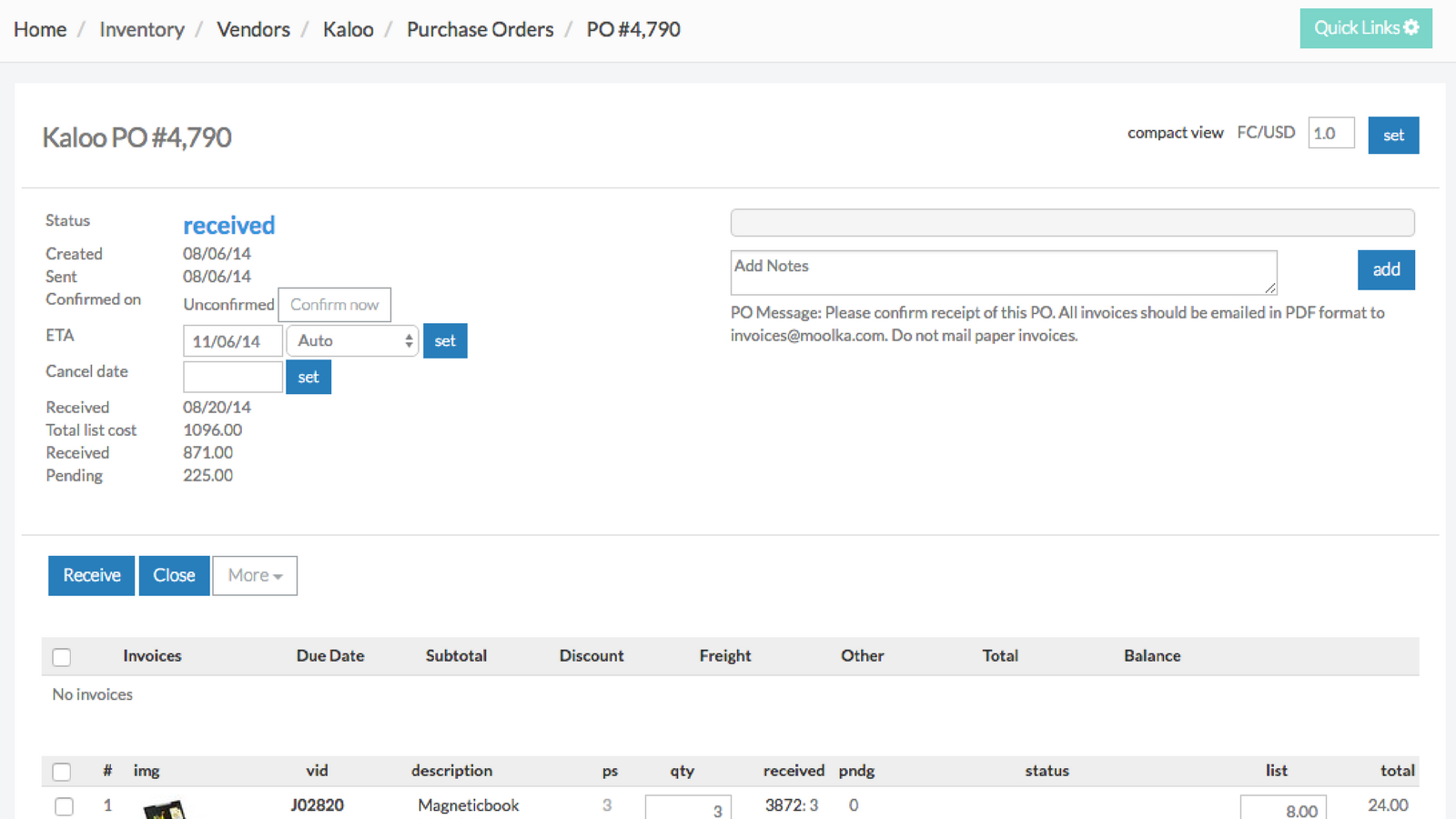Open Kaloo vendor breadcrumb
Screen dimensions: 1456x819
coord(348,29)
